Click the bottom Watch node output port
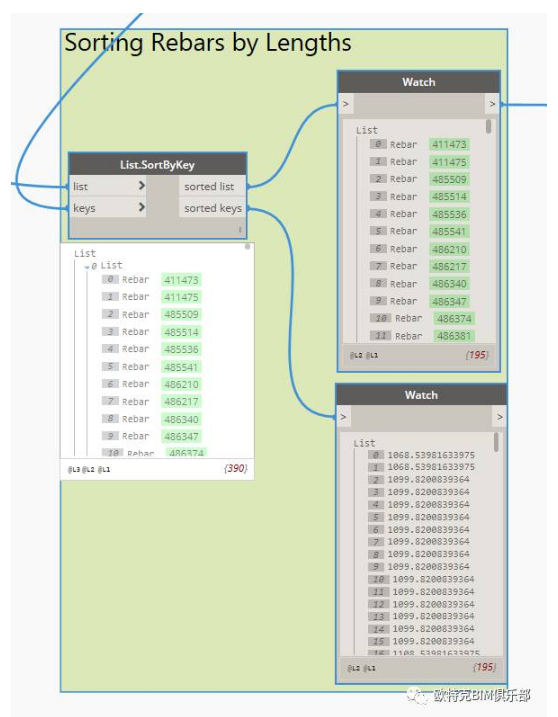This screenshot has width=558, height=717. 499,417
